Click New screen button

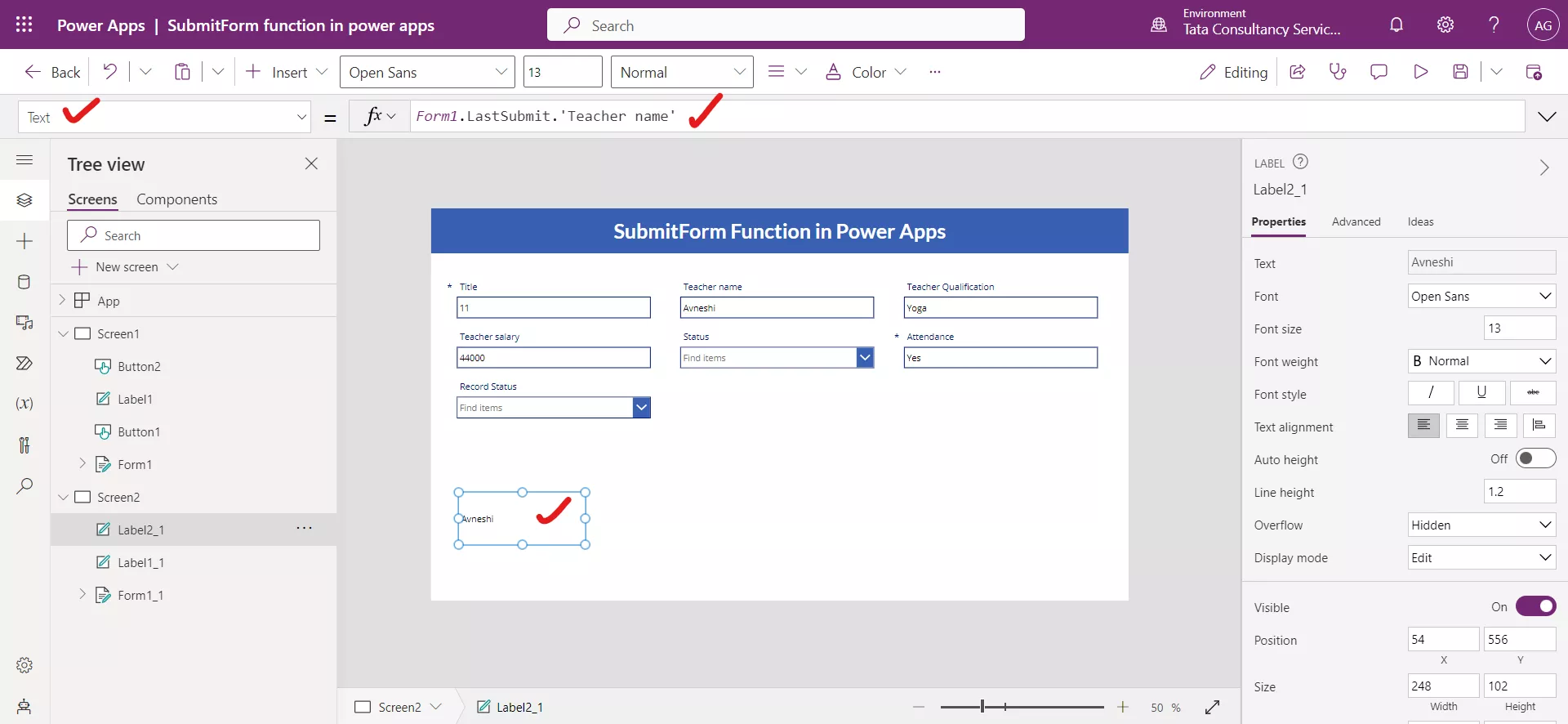(x=124, y=267)
